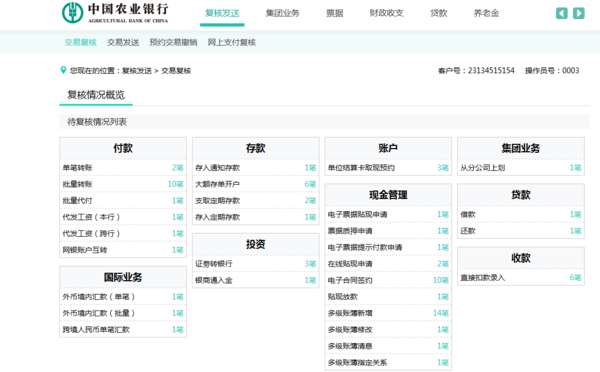The width and height of the screenshot is (600, 372).
Task: Click the 国际业务 card header
Action: (123, 277)
